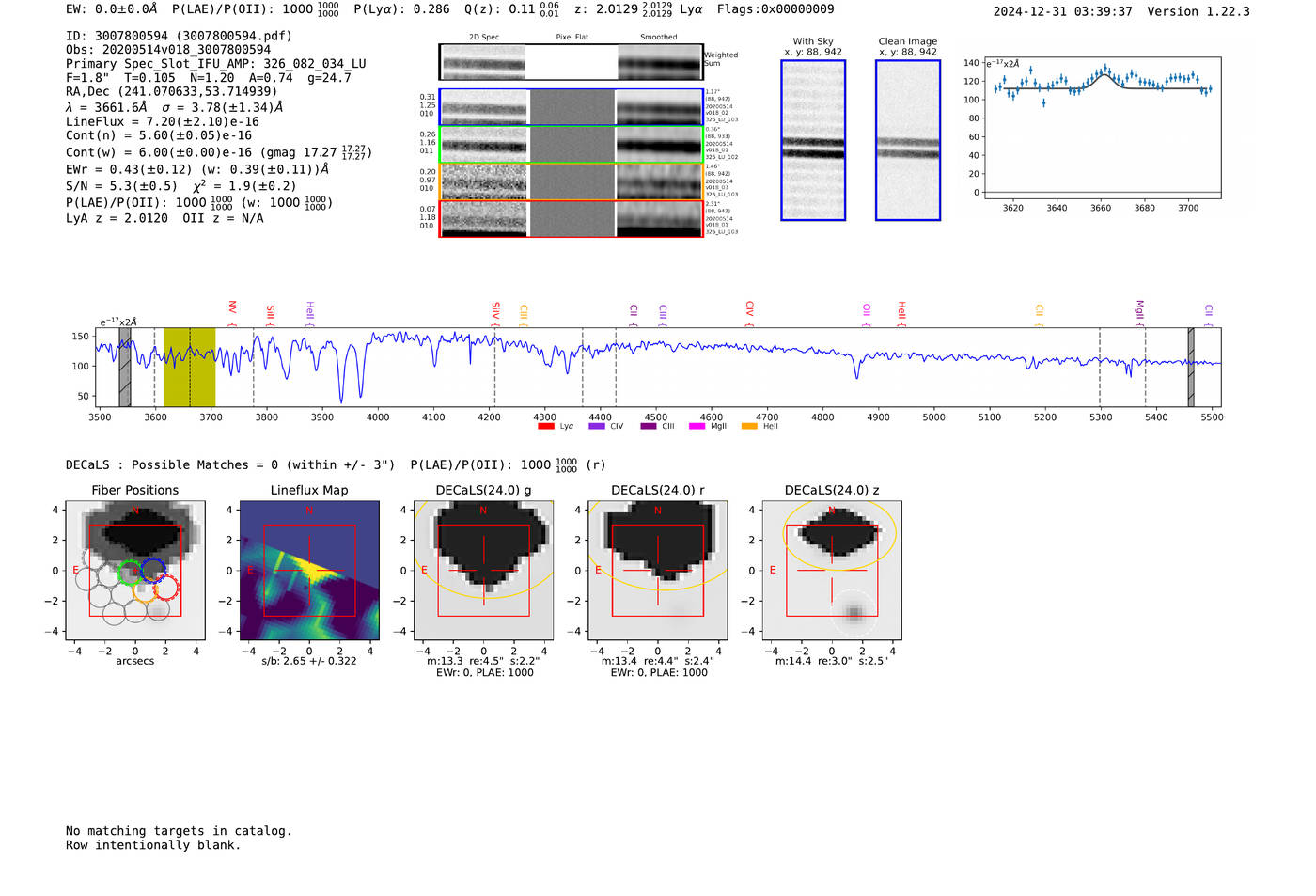Open the Clean Image cutout
This screenshot has width=1316, height=896.
click(908, 140)
